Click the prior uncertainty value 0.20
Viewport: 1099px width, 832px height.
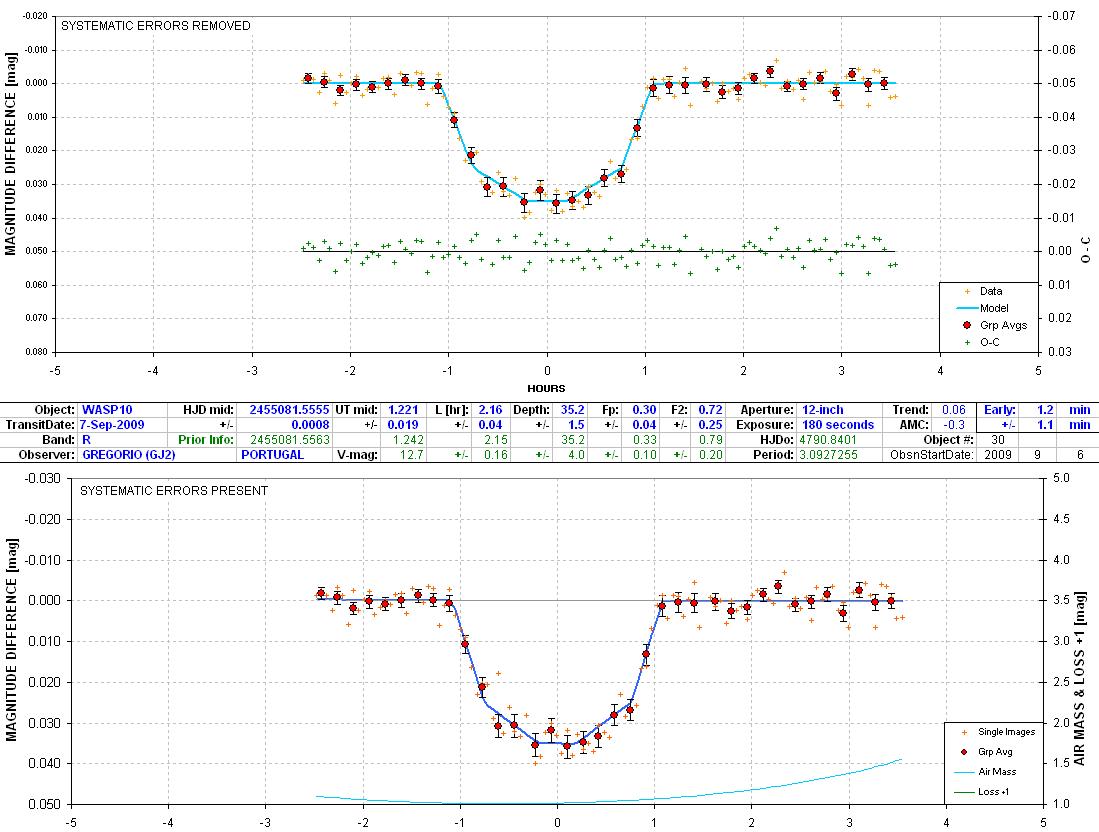click(x=711, y=454)
